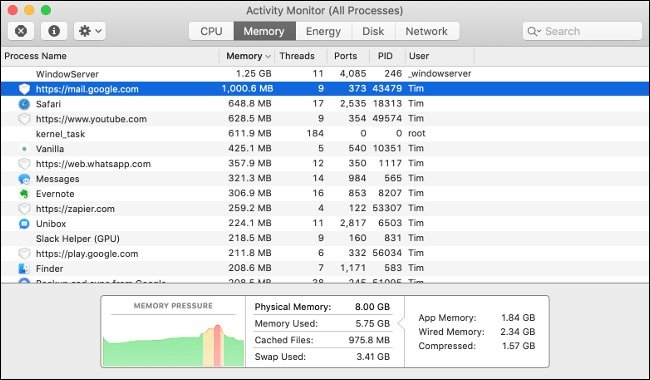Screen dimensions: 650x380
Task: Select the Memory tab
Action: pyautogui.click(x=264, y=31)
